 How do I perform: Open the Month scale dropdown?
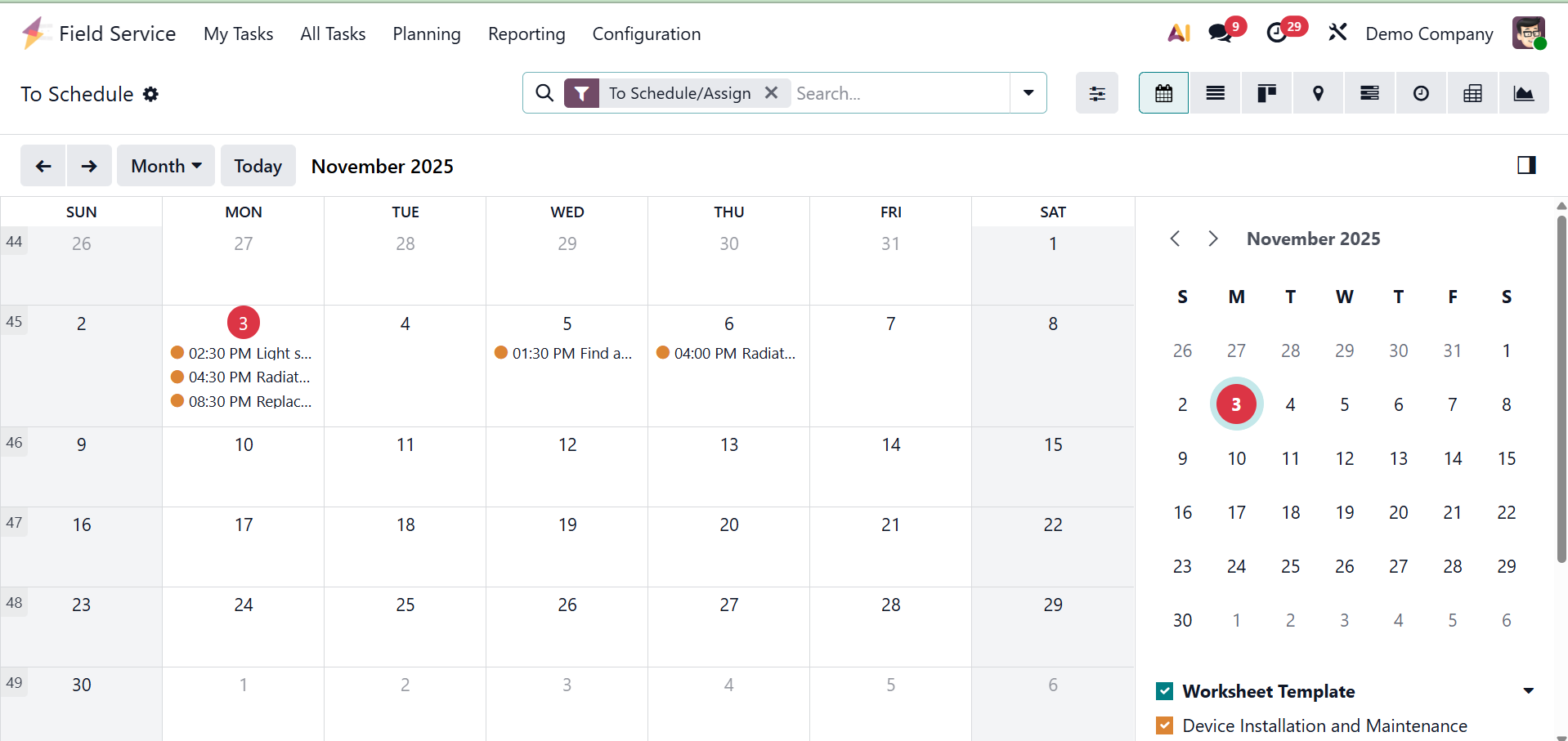166,166
